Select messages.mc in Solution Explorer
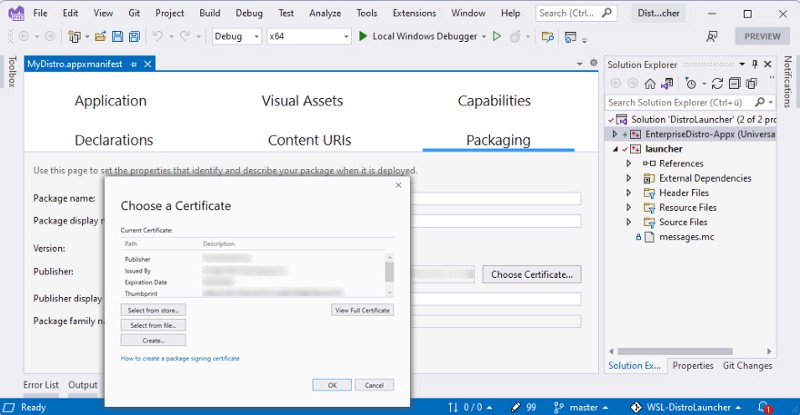 (x=686, y=237)
